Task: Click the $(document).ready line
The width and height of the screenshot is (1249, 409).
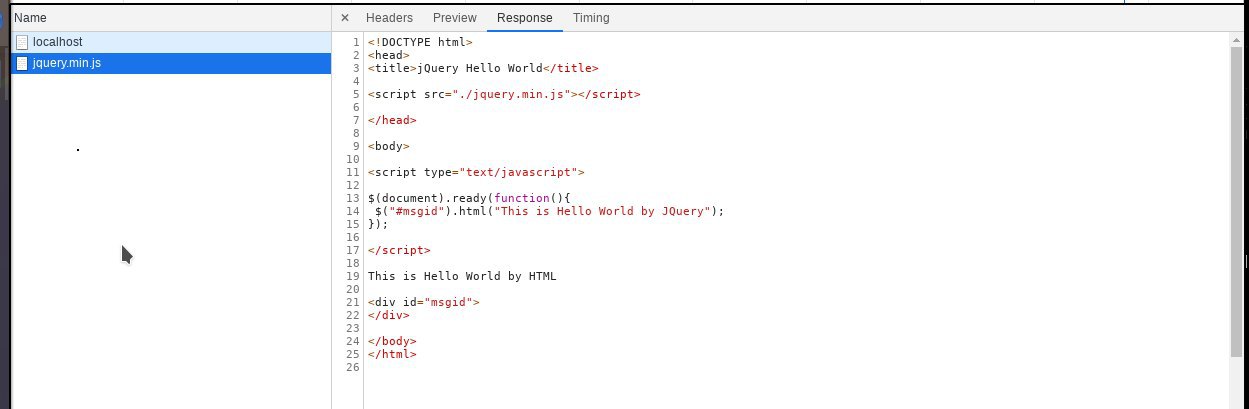Action: tap(469, 198)
